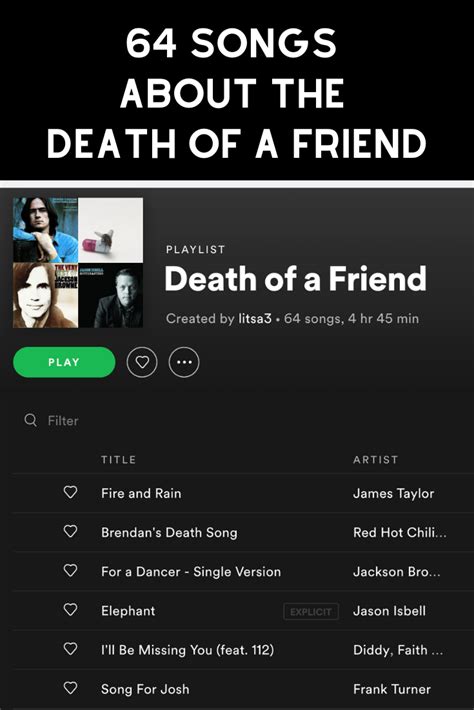The height and width of the screenshot is (710, 474).
Task: Toggle heart next to Elephant
Action: tap(70, 609)
